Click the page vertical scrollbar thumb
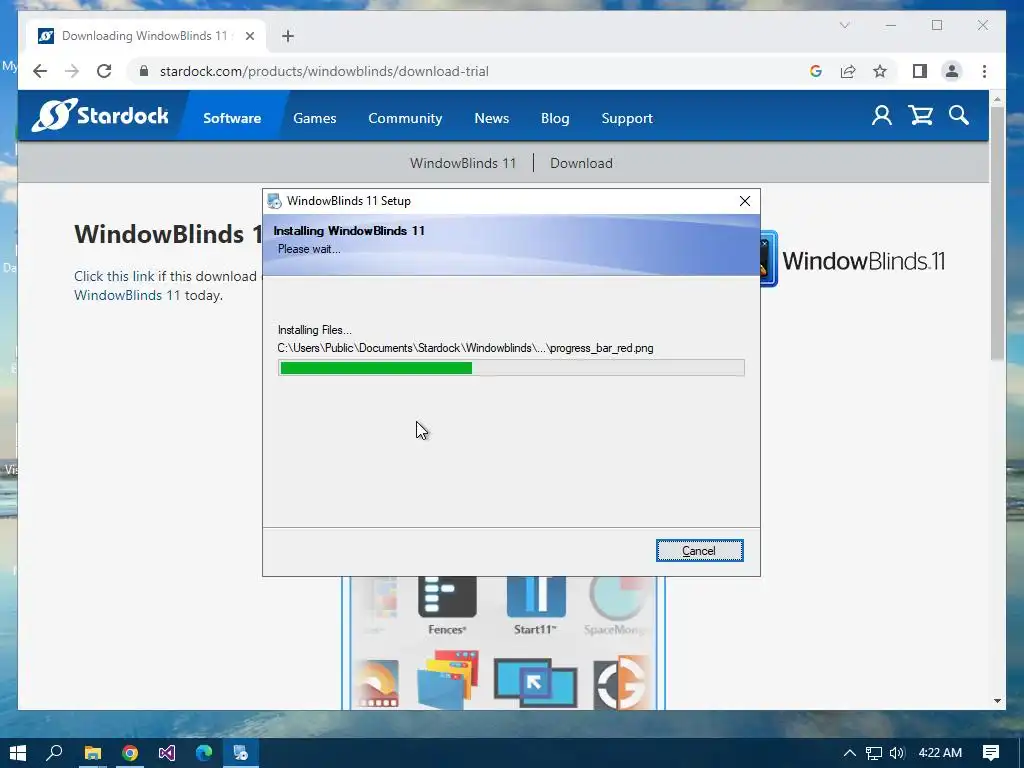The width and height of the screenshot is (1024, 768). tap(997, 232)
